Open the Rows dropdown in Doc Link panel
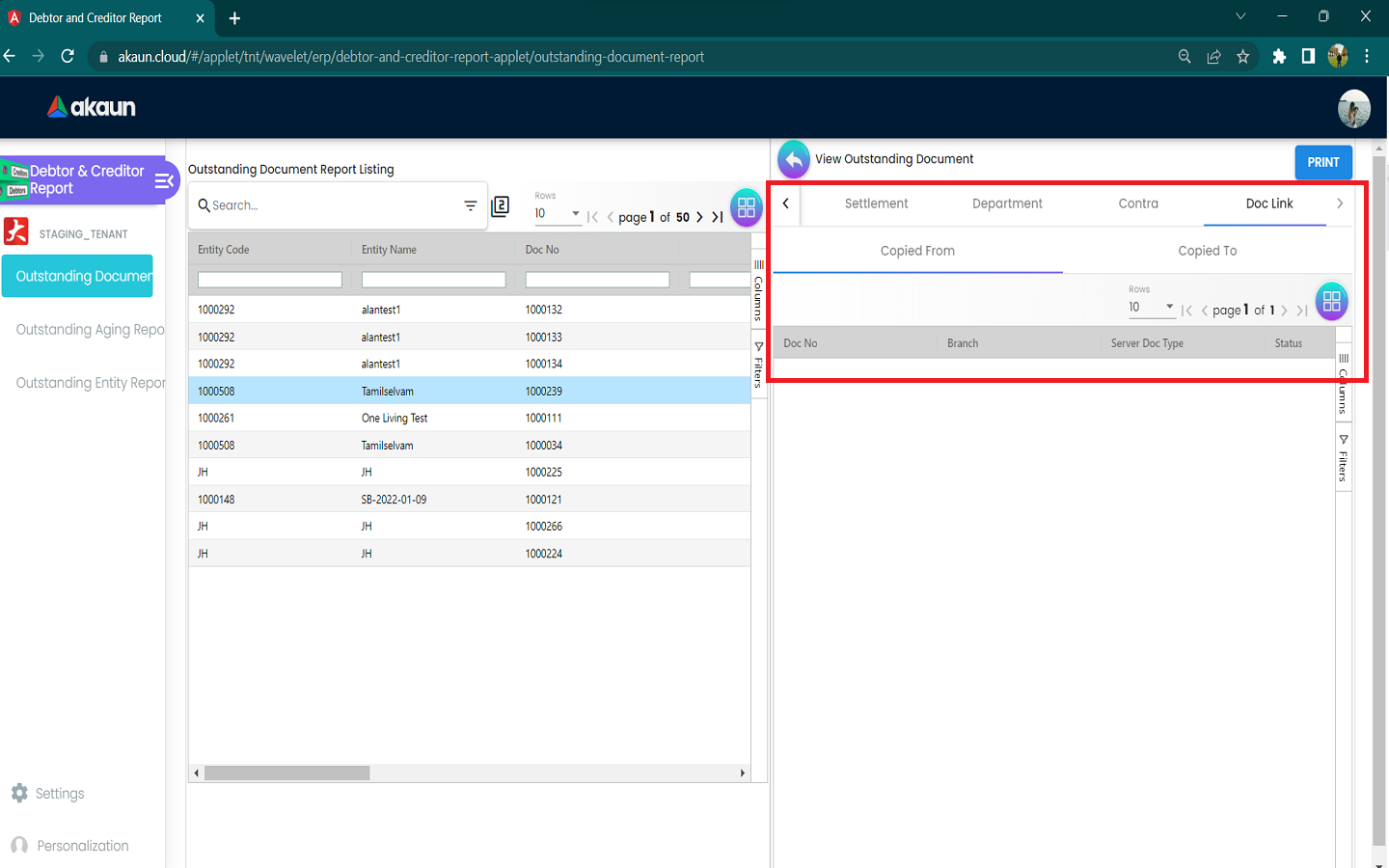The image size is (1389, 868). (1151, 308)
